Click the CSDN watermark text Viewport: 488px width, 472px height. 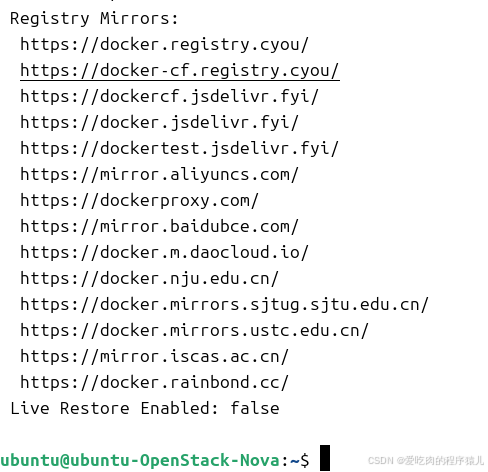point(426,461)
